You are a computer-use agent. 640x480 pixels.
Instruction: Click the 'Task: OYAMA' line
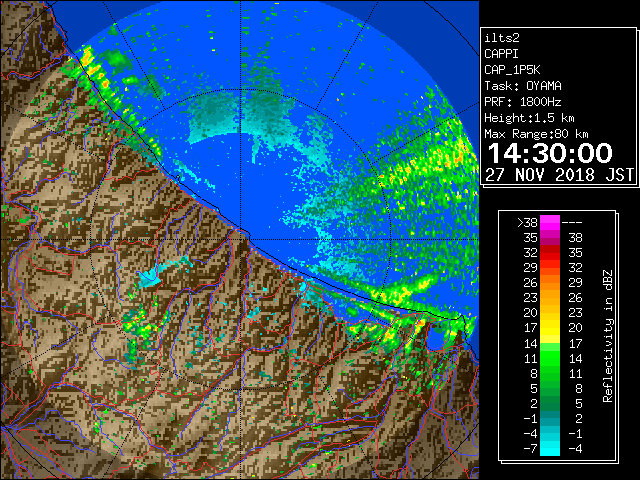click(523, 86)
